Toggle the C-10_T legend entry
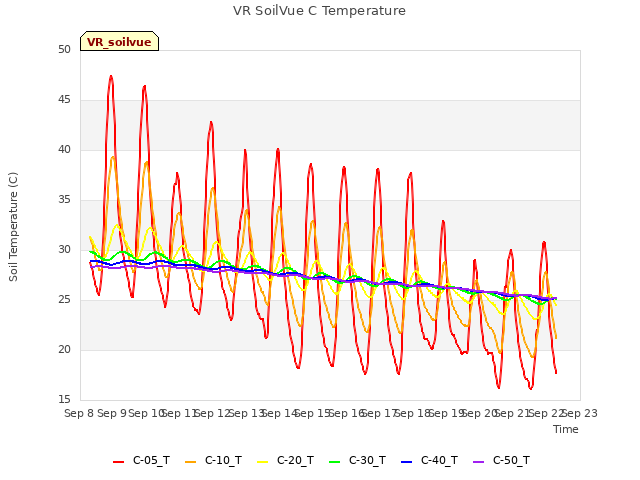Screen dimensions: 640x480 click(213, 460)
